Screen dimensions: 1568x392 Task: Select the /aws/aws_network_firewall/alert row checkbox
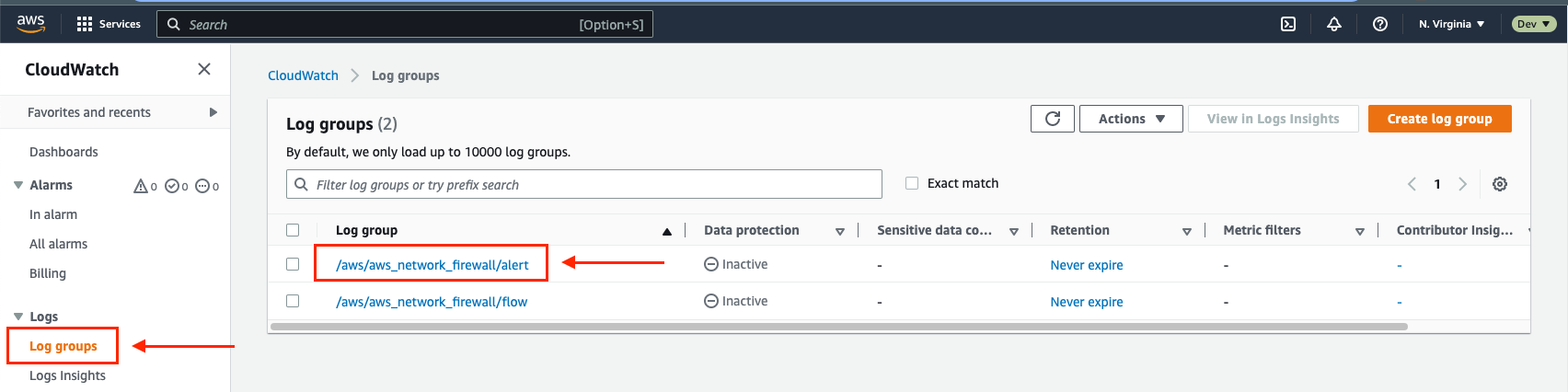(293, 264)
